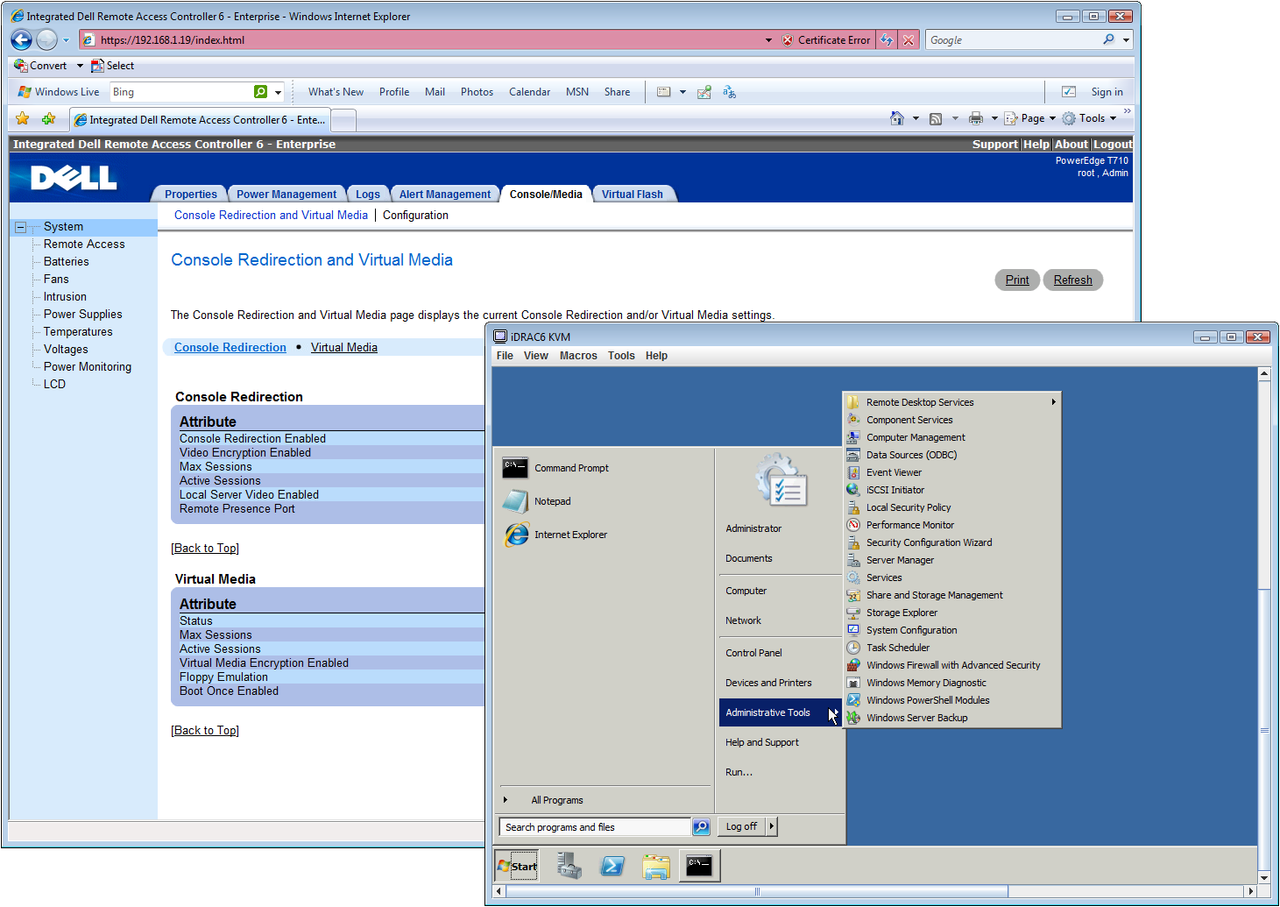
Task: Open iSCSI Initiator tool
Action: point(895,490)
